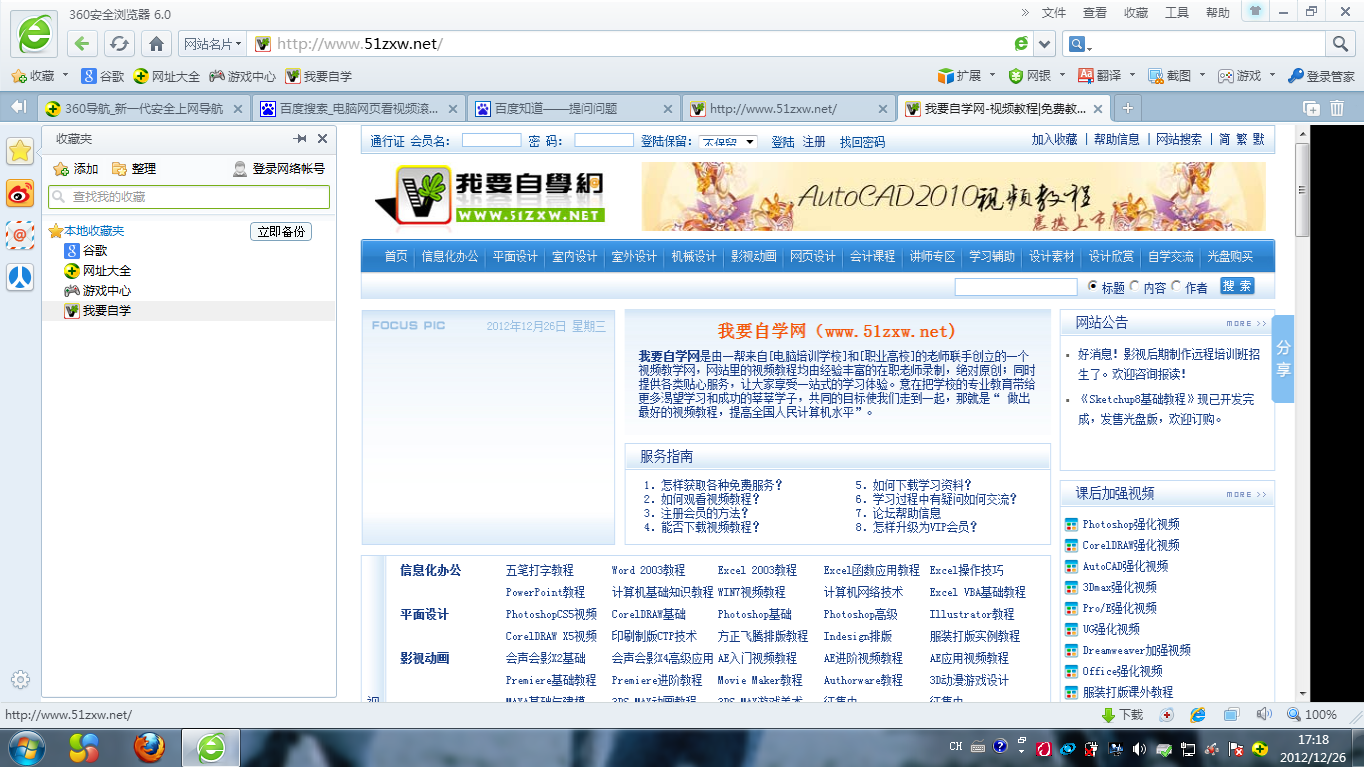Open the 文件 menu
This screenshot has height=767, width=1364.
click(1054, 13)
